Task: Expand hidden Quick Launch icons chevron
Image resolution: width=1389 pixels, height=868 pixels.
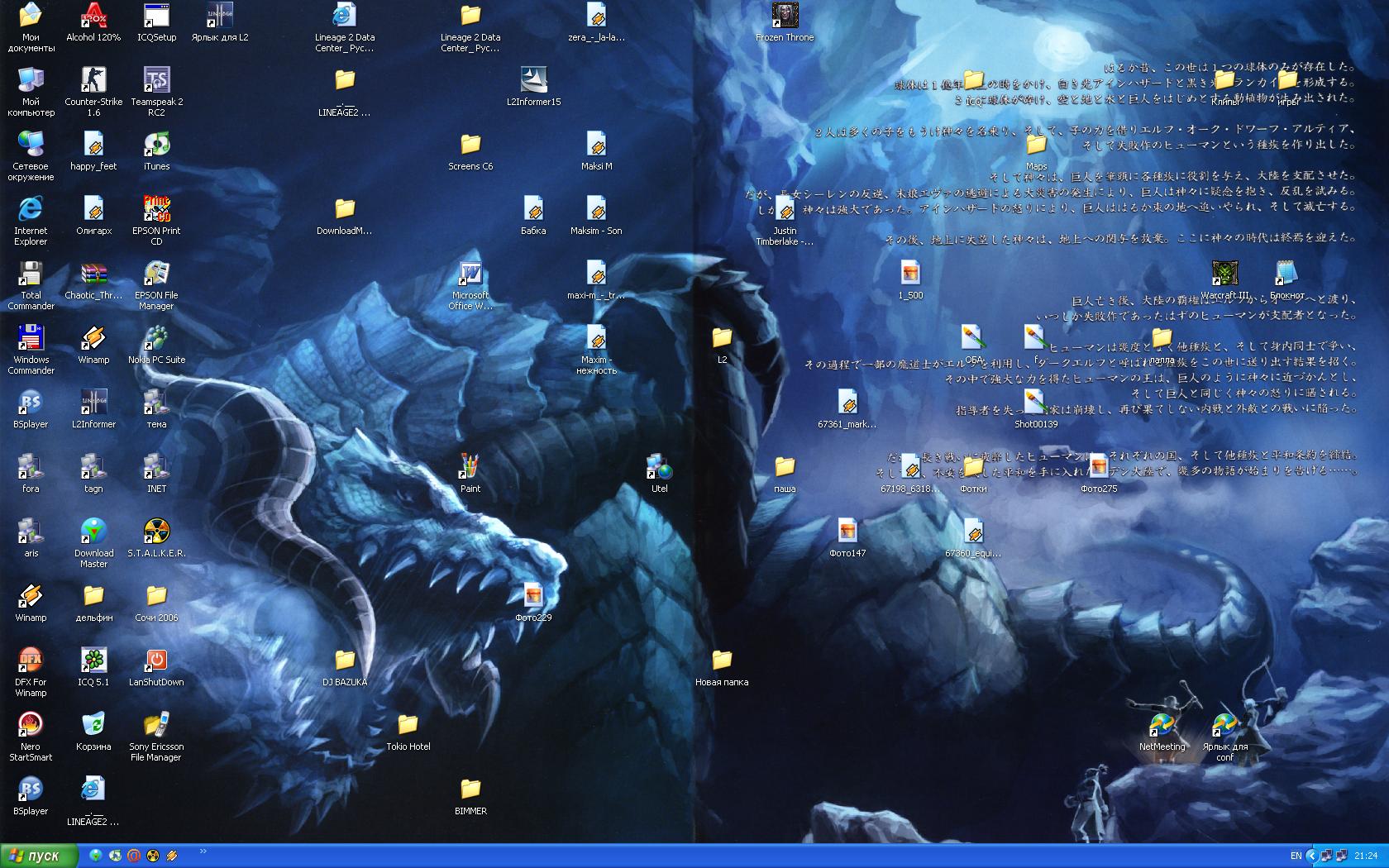Action: pyautogui.click(x=203, y=851)
